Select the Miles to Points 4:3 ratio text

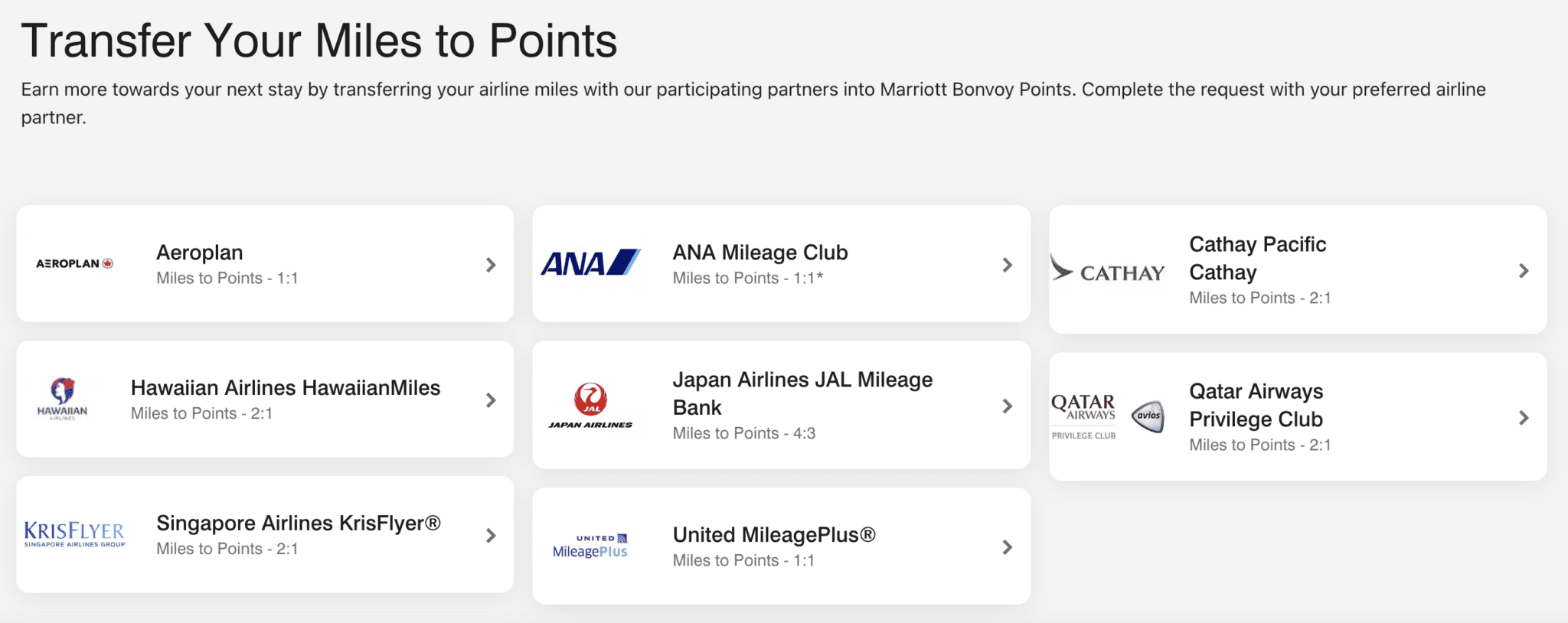coord(743,433)
